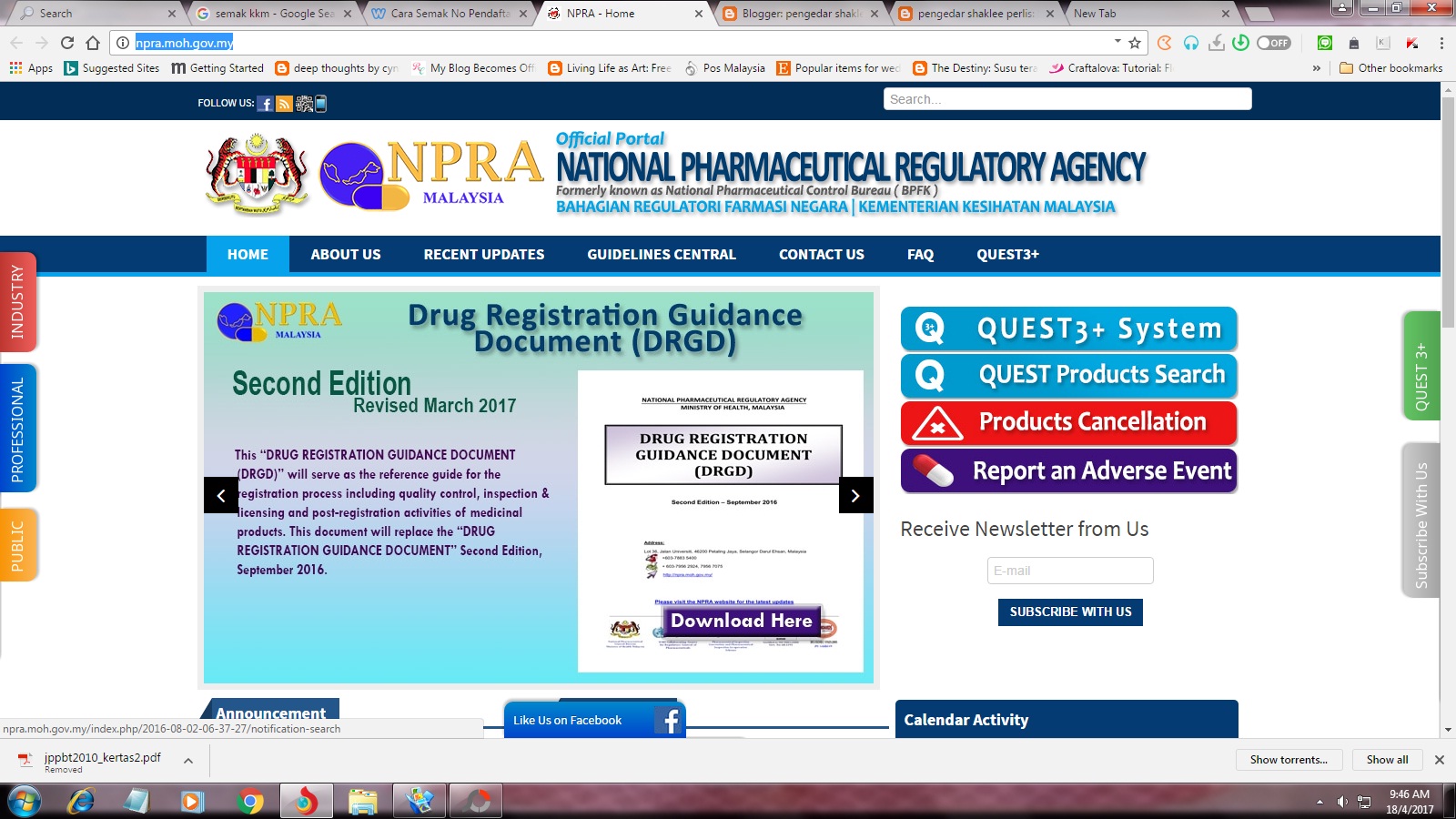Open the PUBLIC side tab
Viewport: 1456px width, 819px height.
click(17, 545)
